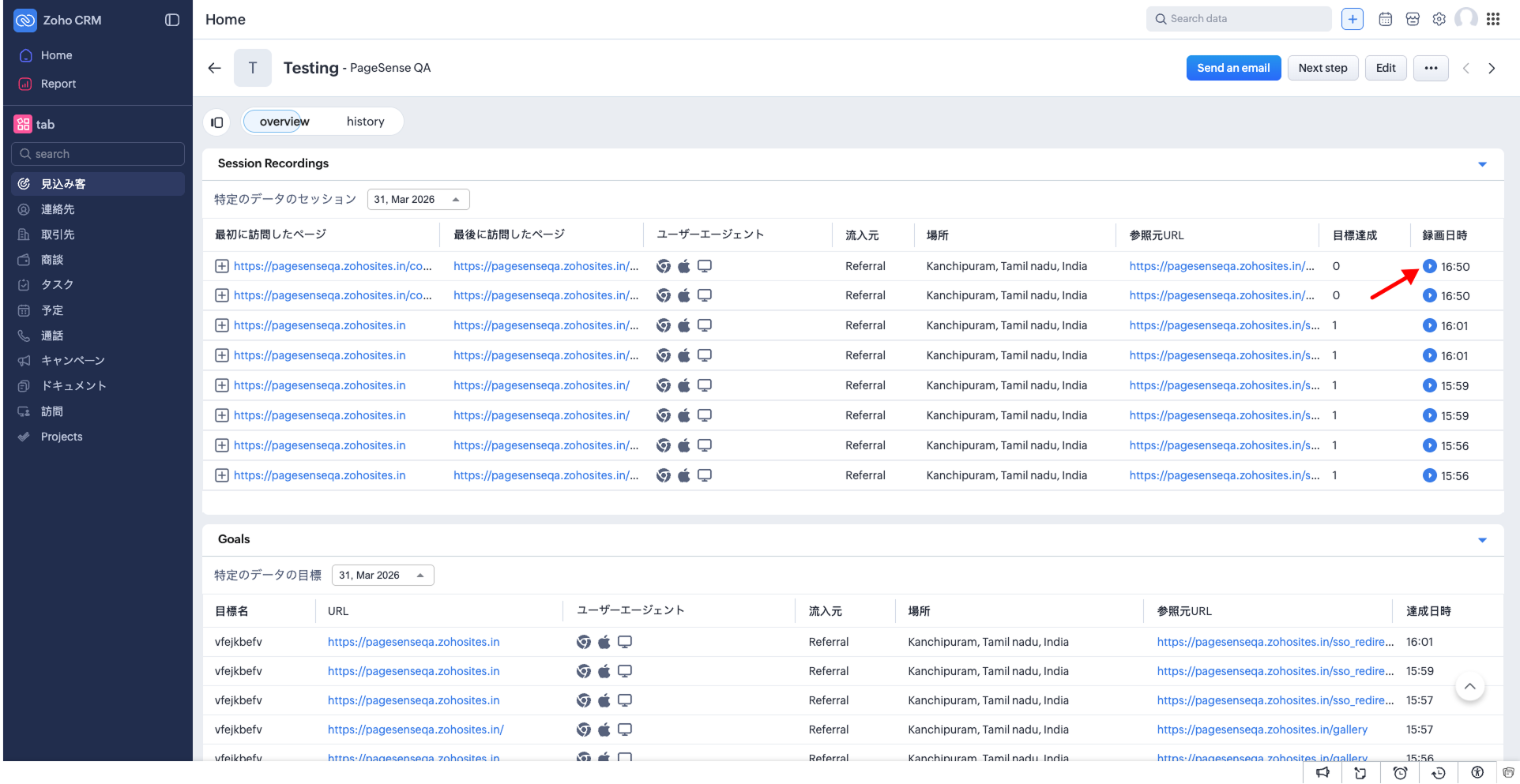Play the first 16:50 session recording
The height and width of the screenshot is (784, 1520).
[x=1429, y=267]
